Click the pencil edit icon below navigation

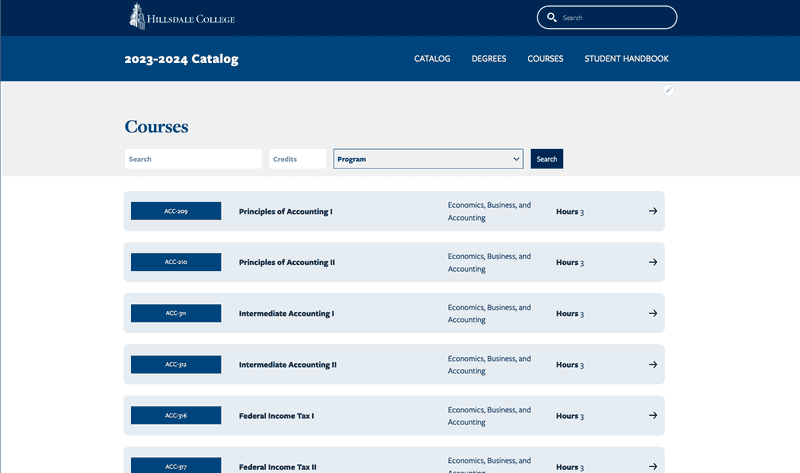[x=668, y=90]
